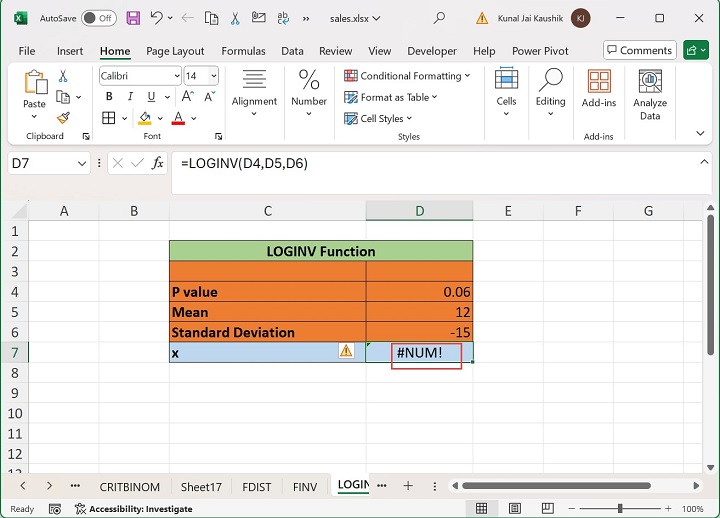Select column D header
Image resolution: width=720 pixels, height=518 pixels.
click(419, 211)
